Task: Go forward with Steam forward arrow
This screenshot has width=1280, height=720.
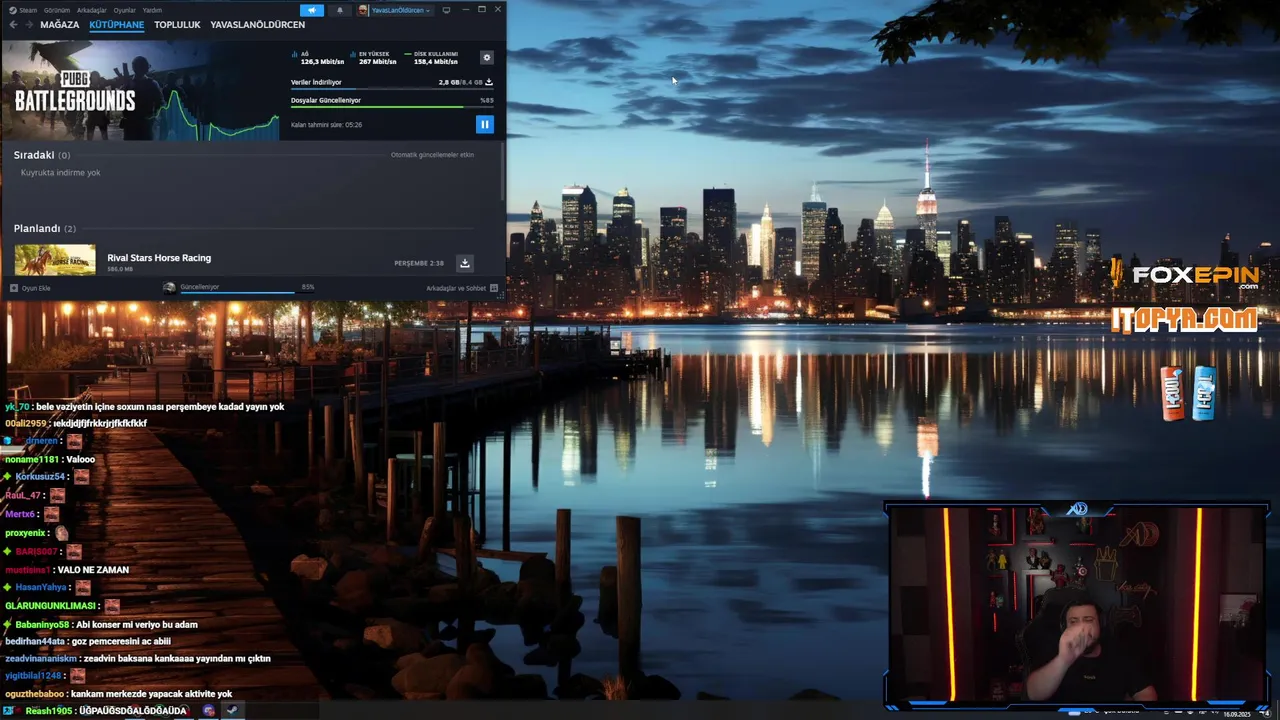Action: coord(29,25)
